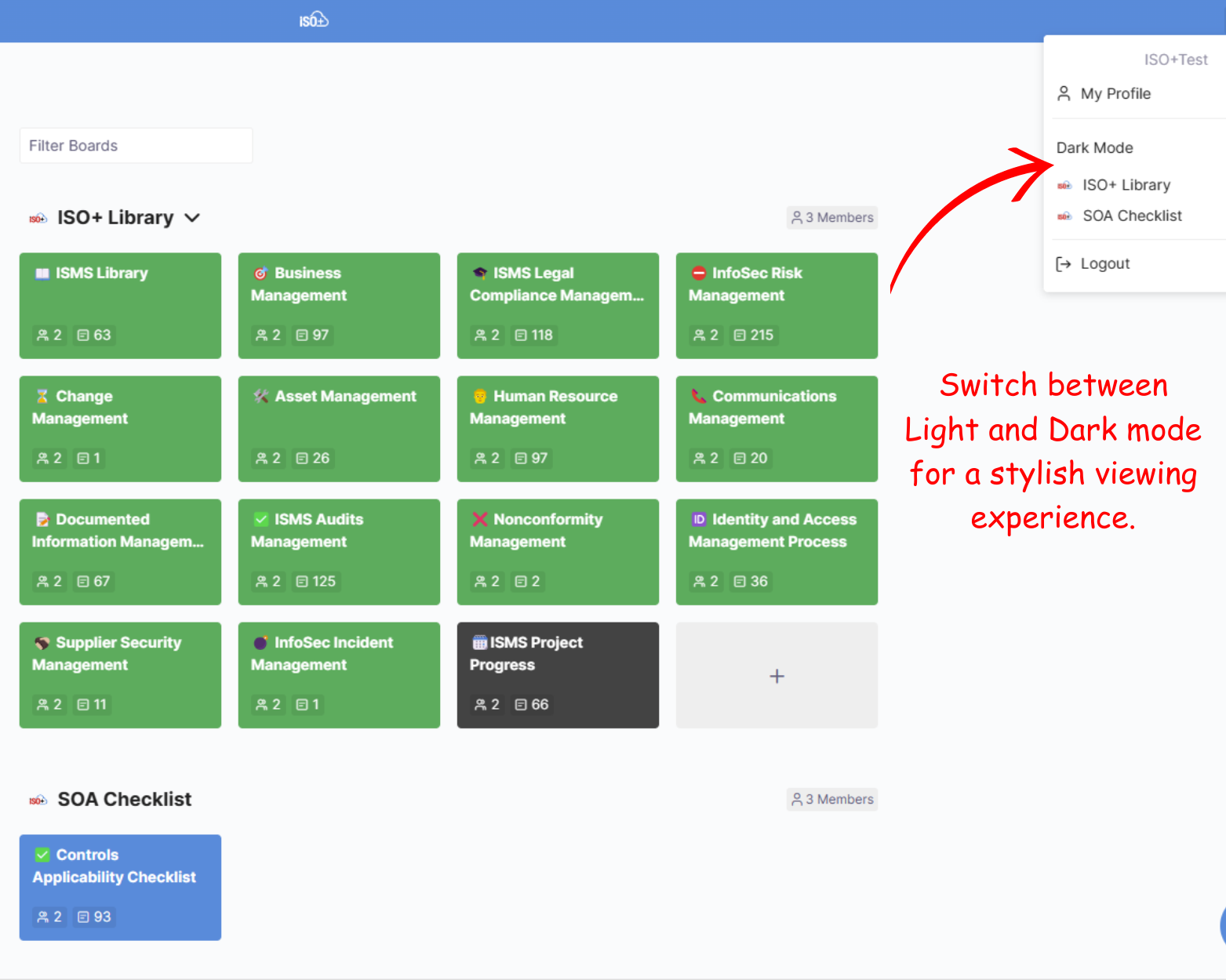The image size is (1226, 980).
Task: Click the Communications Management phone icon
Action: pyautogui.click(x=698, y=397)
